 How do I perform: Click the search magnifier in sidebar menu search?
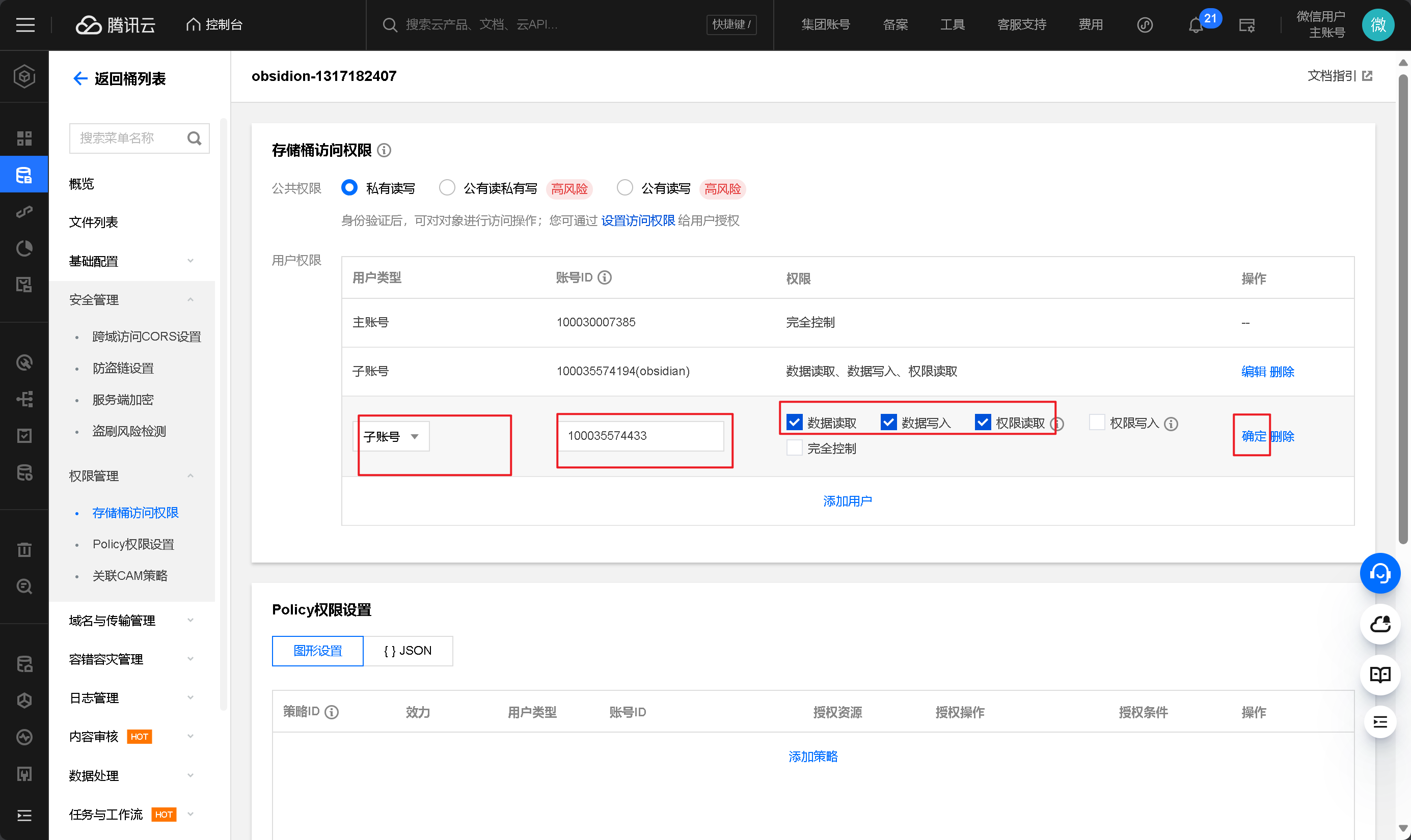coord(194,138)
